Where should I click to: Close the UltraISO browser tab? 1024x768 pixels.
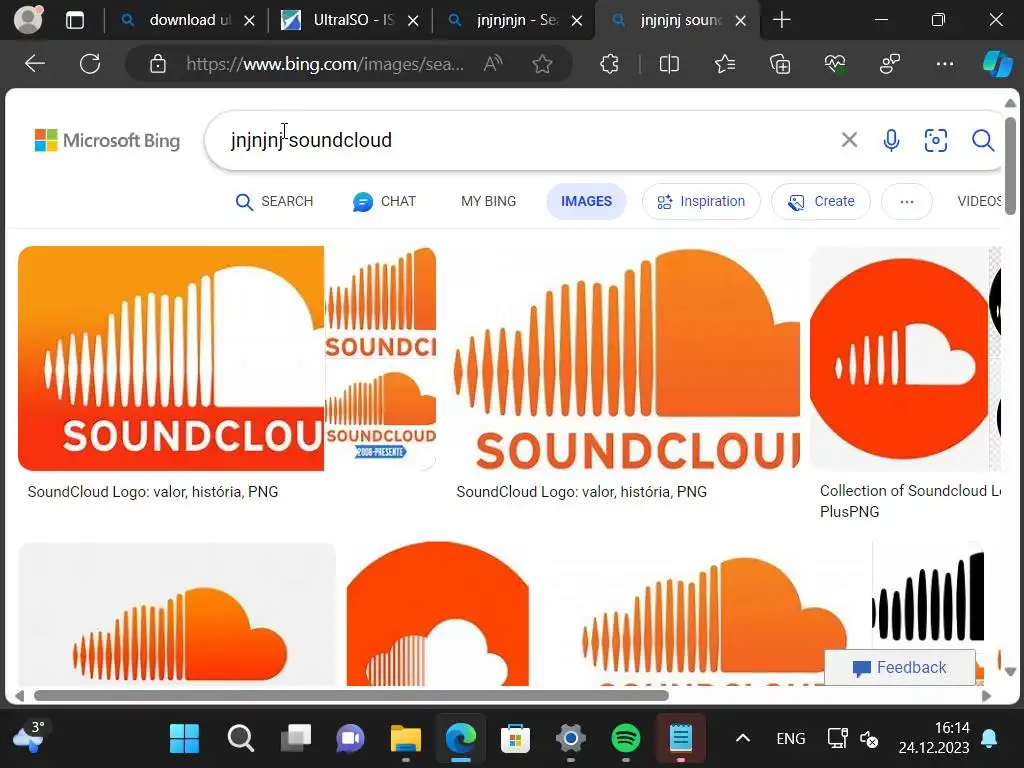pos(413,21)
